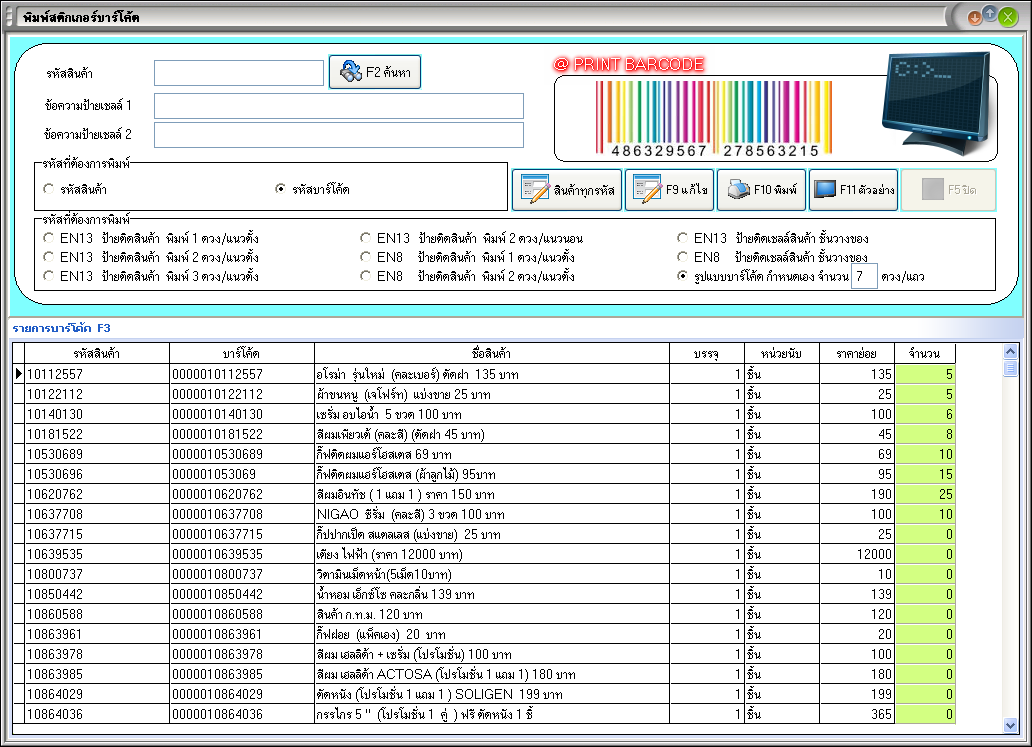This screenshot has width=1032, height=747.
Task: Select row with product code 10637708
Action: pos(97,514)
